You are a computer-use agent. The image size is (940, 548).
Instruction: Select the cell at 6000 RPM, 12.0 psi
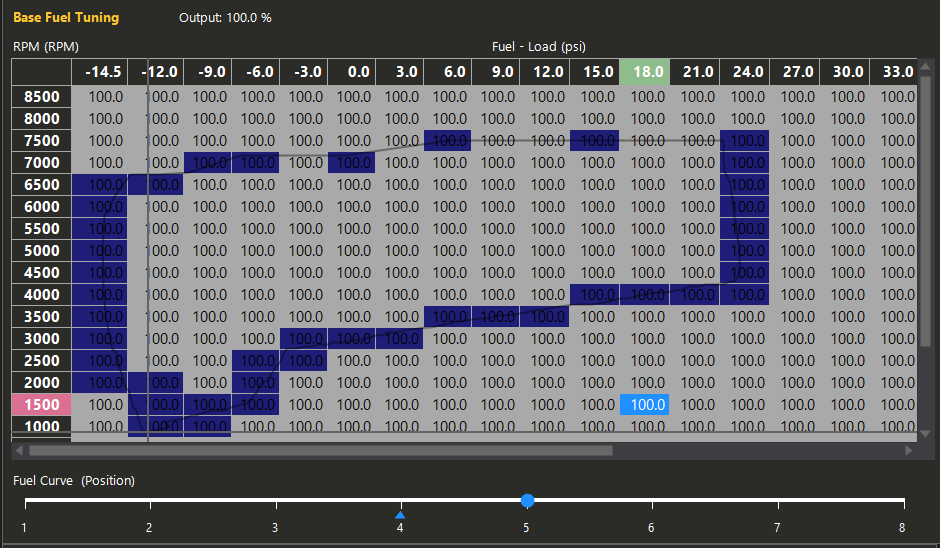[544, 207]
